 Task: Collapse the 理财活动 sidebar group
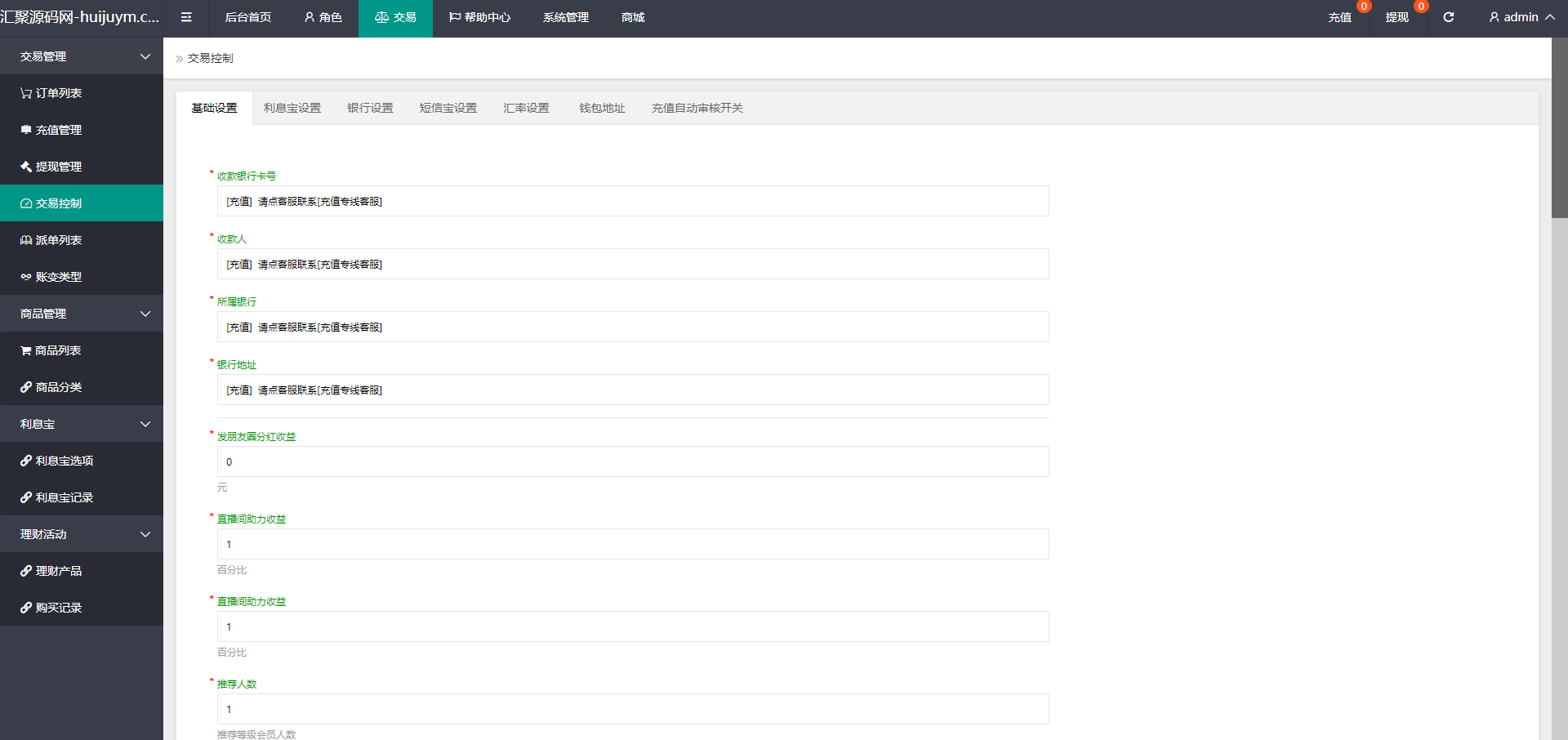[82, 534]
